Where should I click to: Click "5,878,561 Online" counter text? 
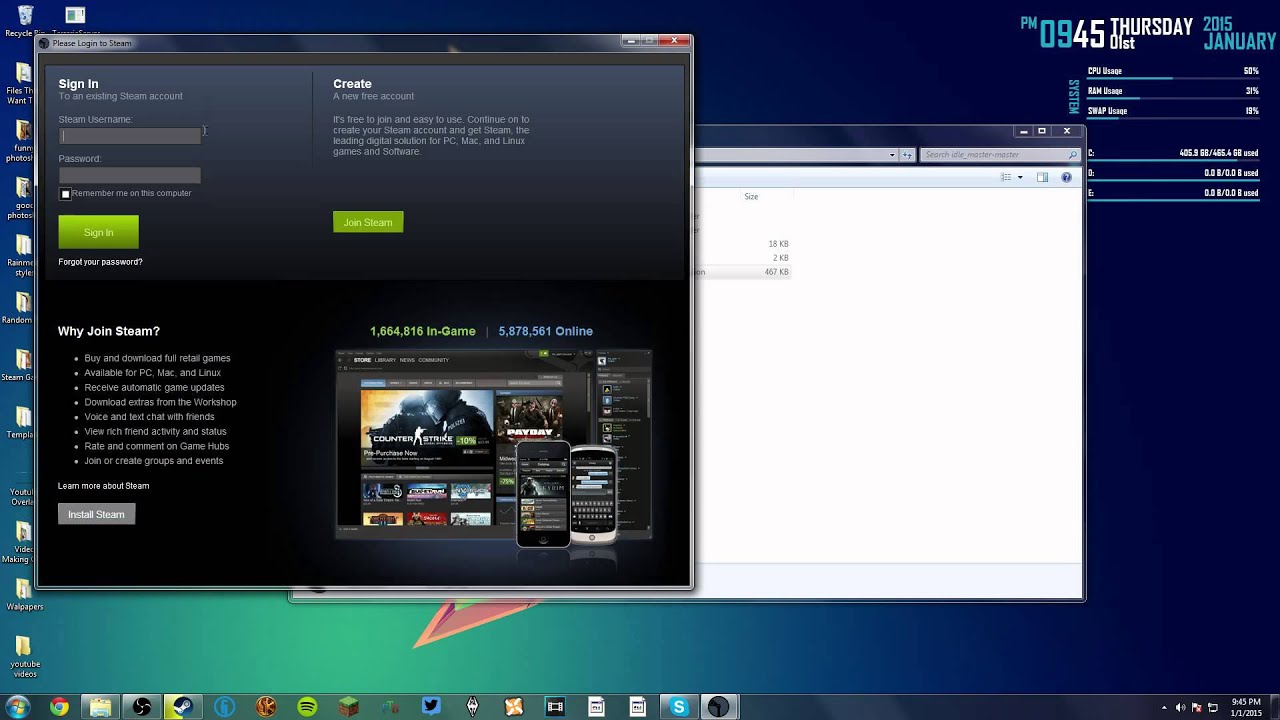pos(545,331)
